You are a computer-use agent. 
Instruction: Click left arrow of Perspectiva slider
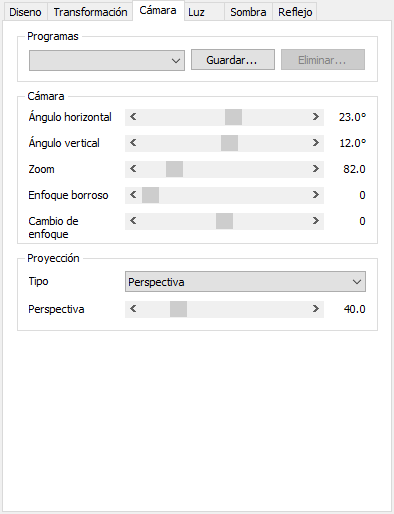[x=133, y=309]
